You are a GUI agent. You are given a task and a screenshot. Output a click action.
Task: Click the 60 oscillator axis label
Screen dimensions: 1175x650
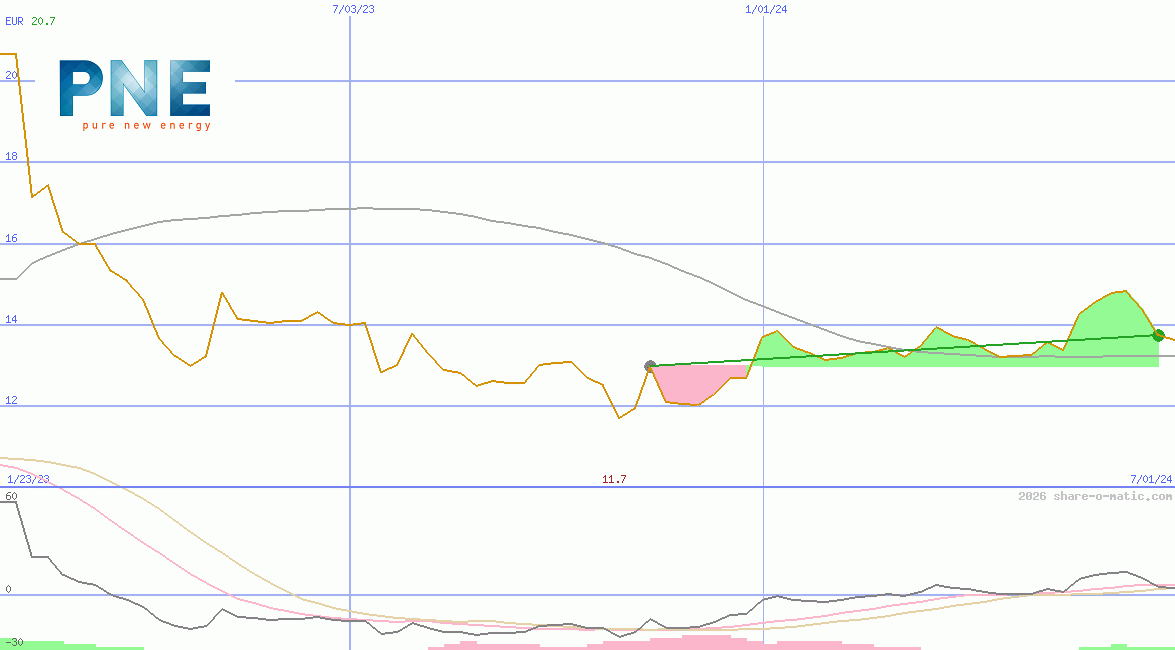(11, 496)
